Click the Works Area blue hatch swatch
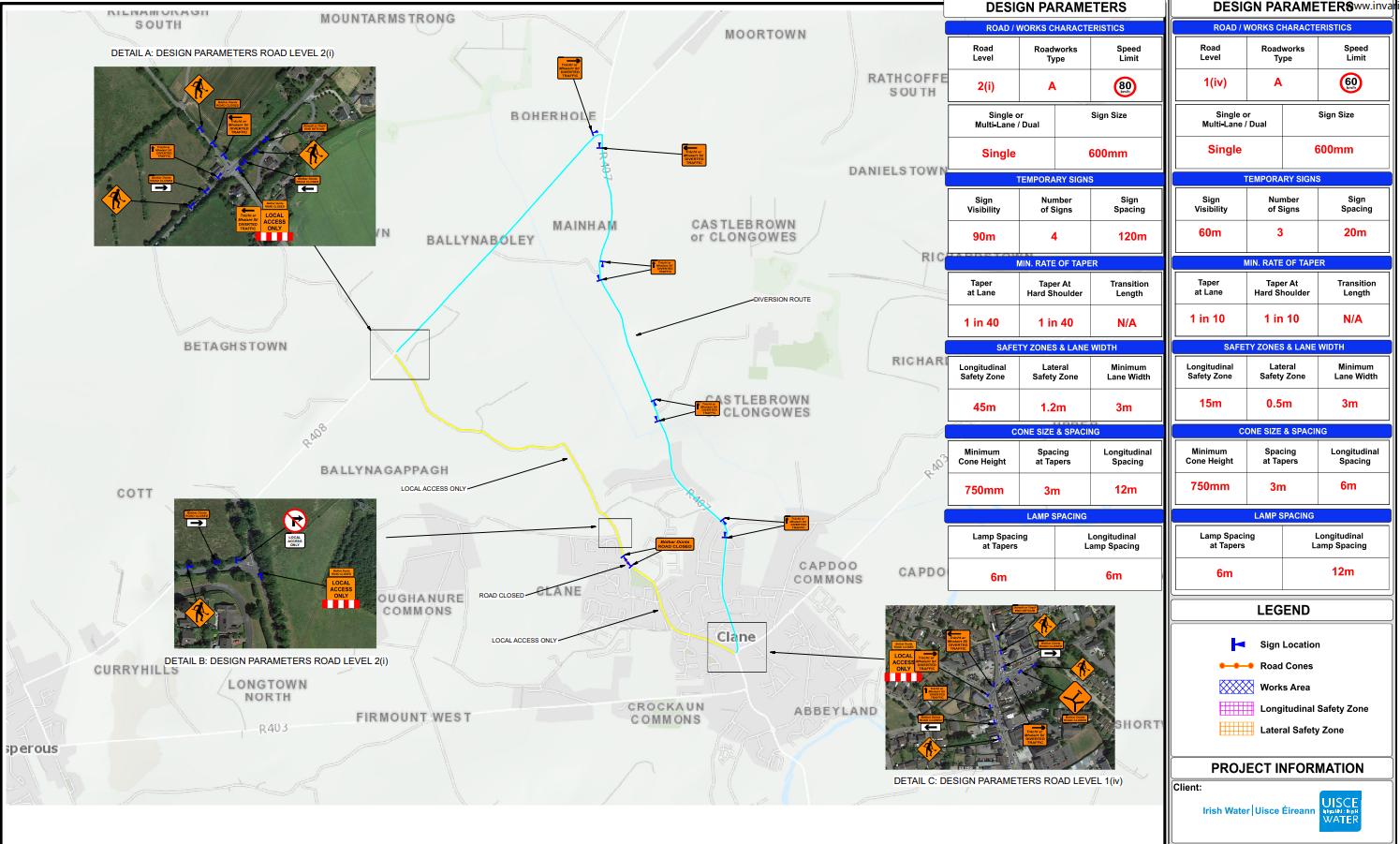Viewport: 1400px width, 844px height. [1236, 688]
